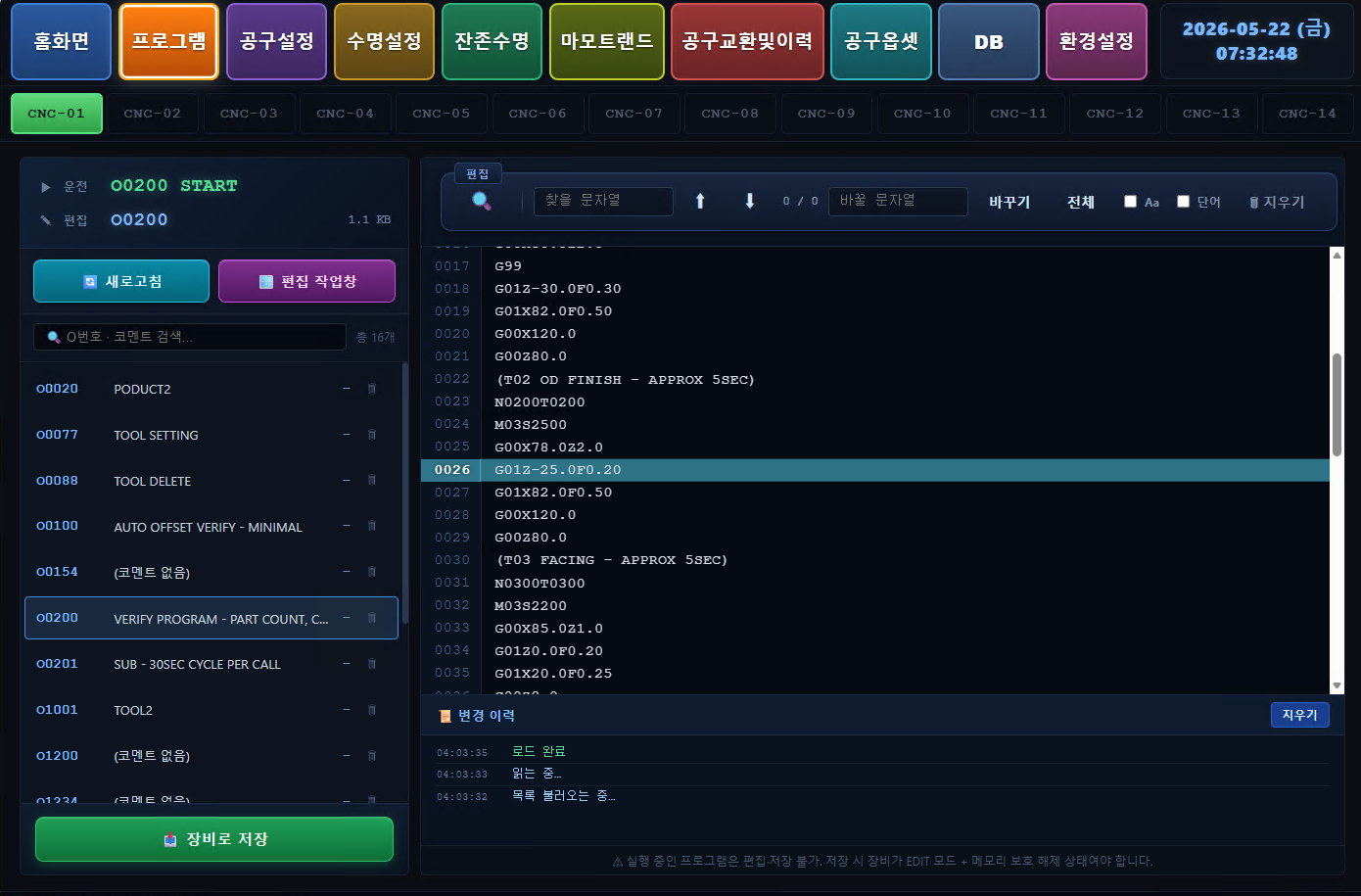Click dash icon on O0201 SUB row
The image size is (1361, 896).
tap(347, 664)
